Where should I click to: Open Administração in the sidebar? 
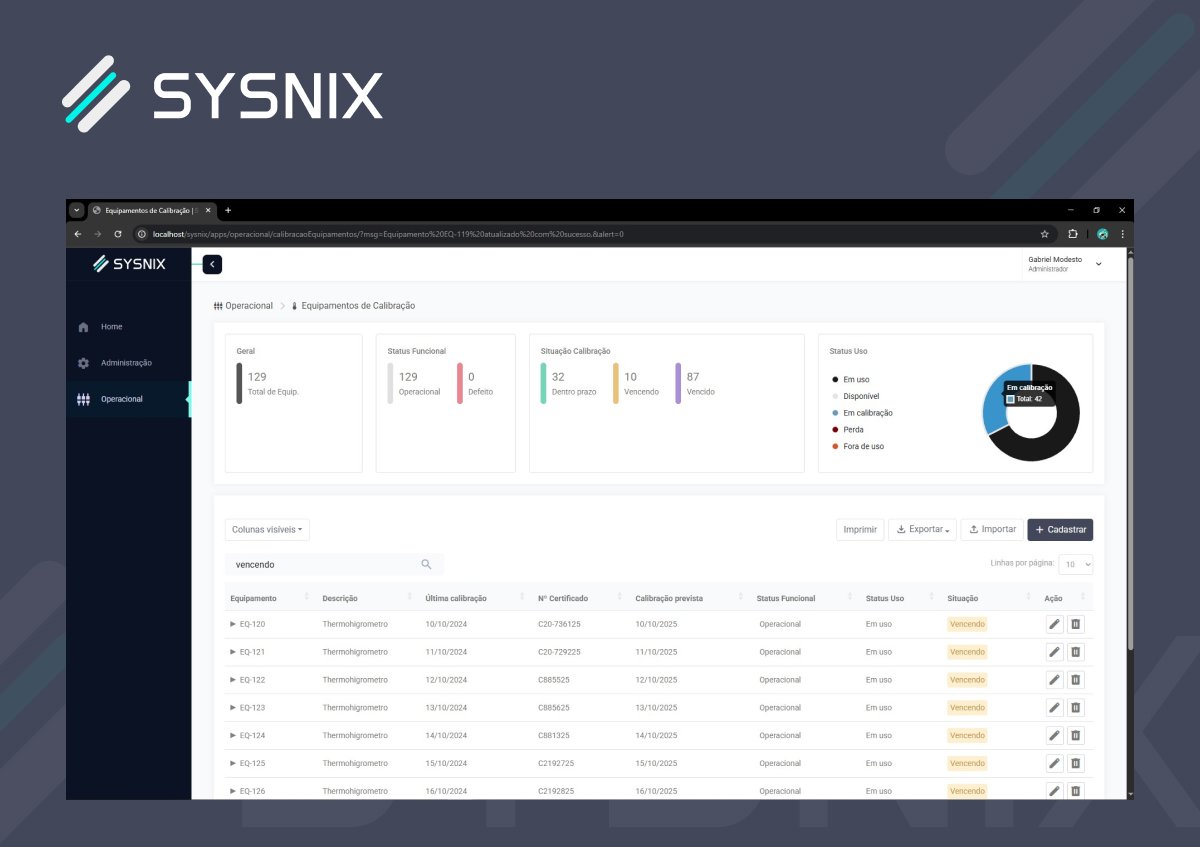pyautogui.click(x=126, y=363)
